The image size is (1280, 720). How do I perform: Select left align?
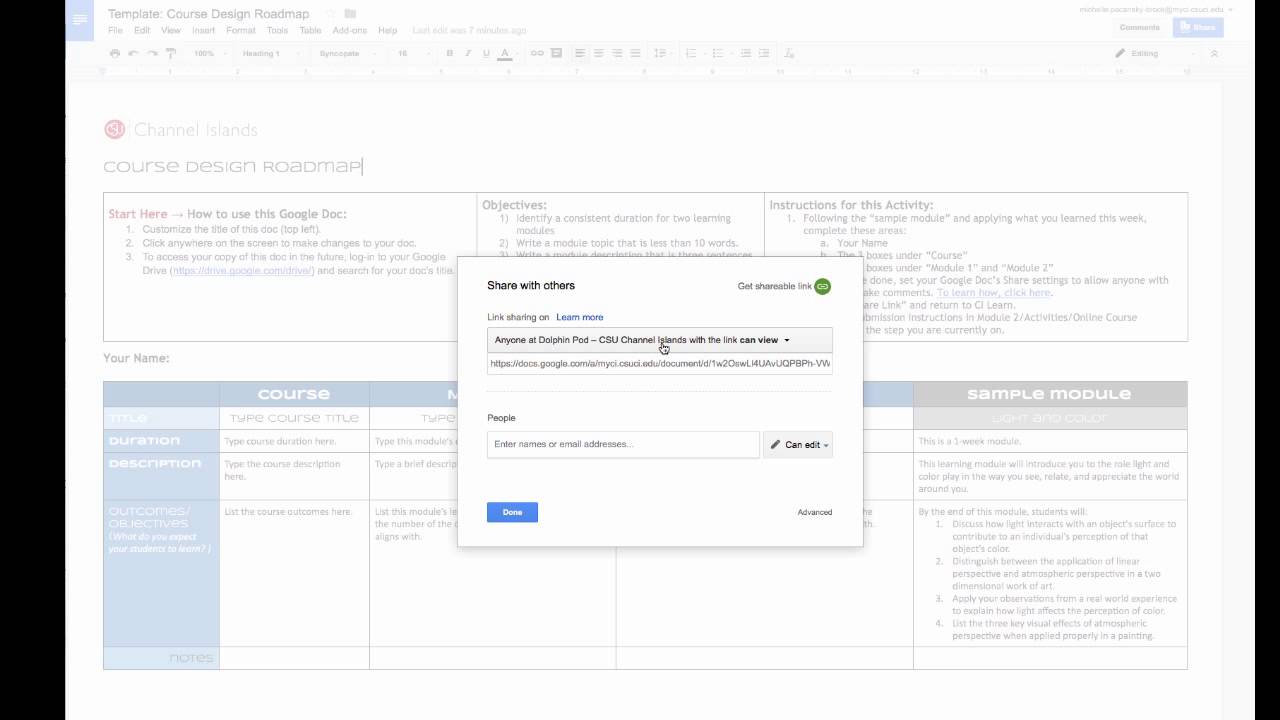pyautogui.click(x=580, y=53)
